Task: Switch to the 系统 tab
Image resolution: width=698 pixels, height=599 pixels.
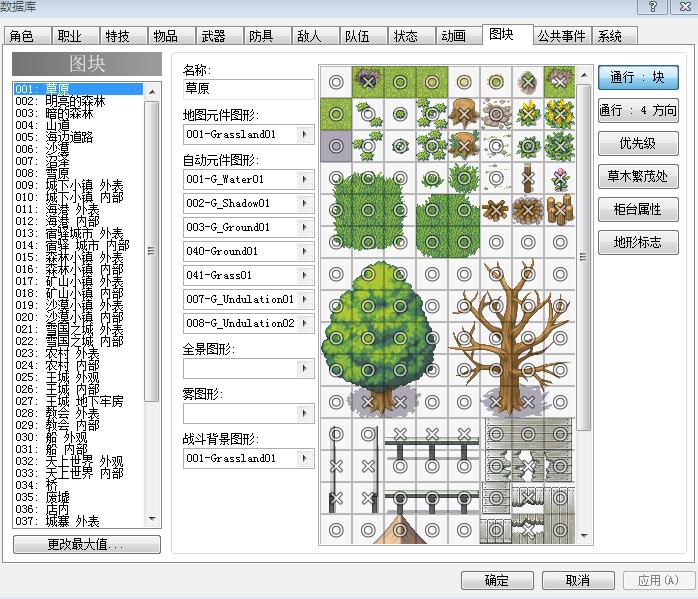Action: coord(614,36)
